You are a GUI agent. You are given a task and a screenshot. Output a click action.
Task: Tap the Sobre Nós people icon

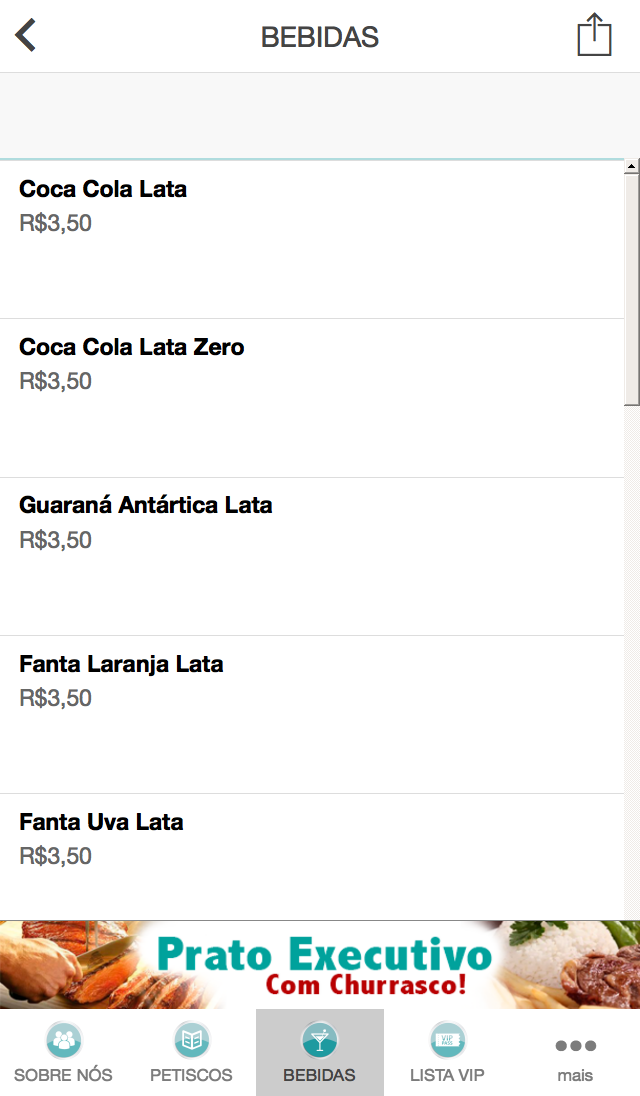(64, 1040)
